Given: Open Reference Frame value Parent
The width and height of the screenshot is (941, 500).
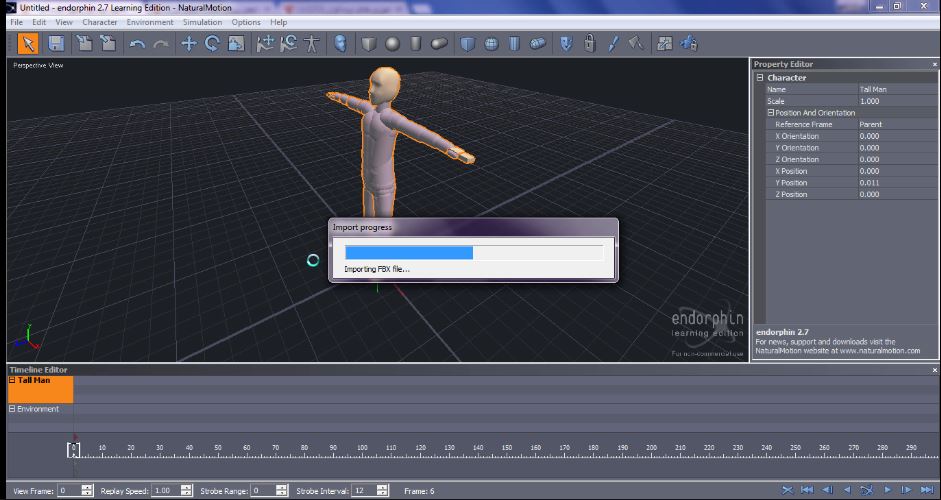Looking at the screenshot, I should pyautogui.click(x=896, y=124).
